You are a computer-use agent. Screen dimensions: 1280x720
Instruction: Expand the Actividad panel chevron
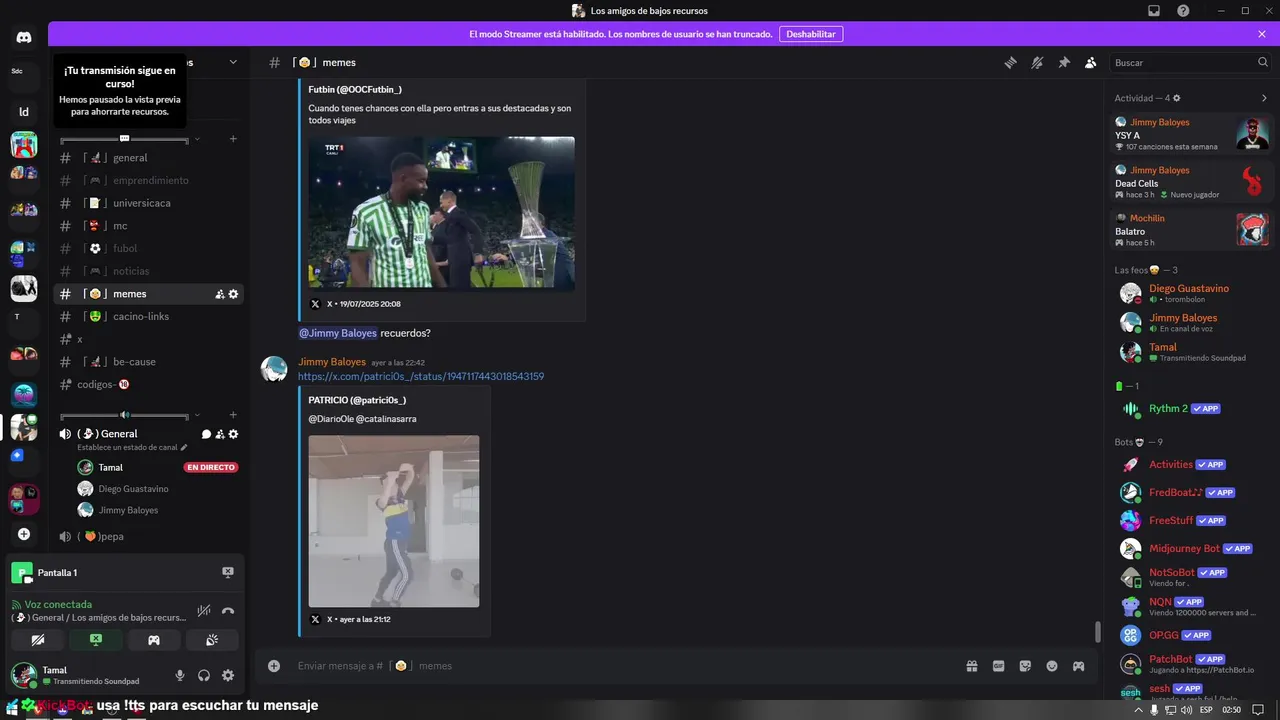pyautogui.click(x=1264, y=98)
